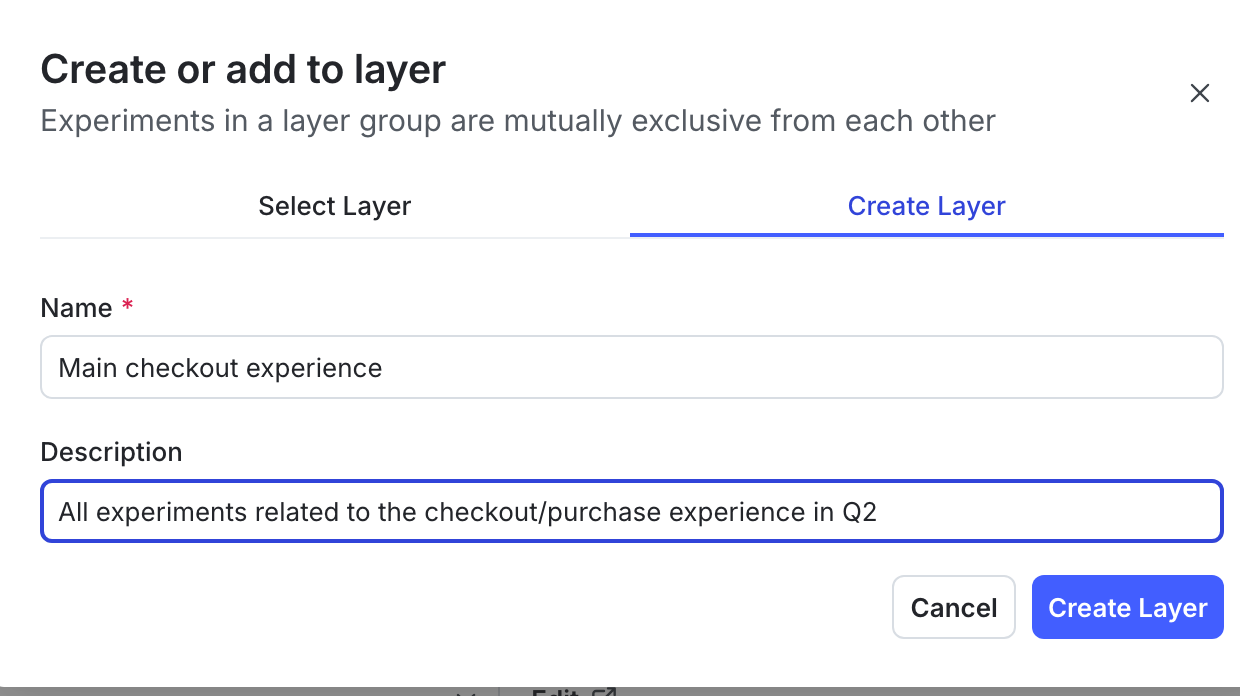Click the Name field label
The width and height of the screenshot is (1240, 696).
pos(77,308)
